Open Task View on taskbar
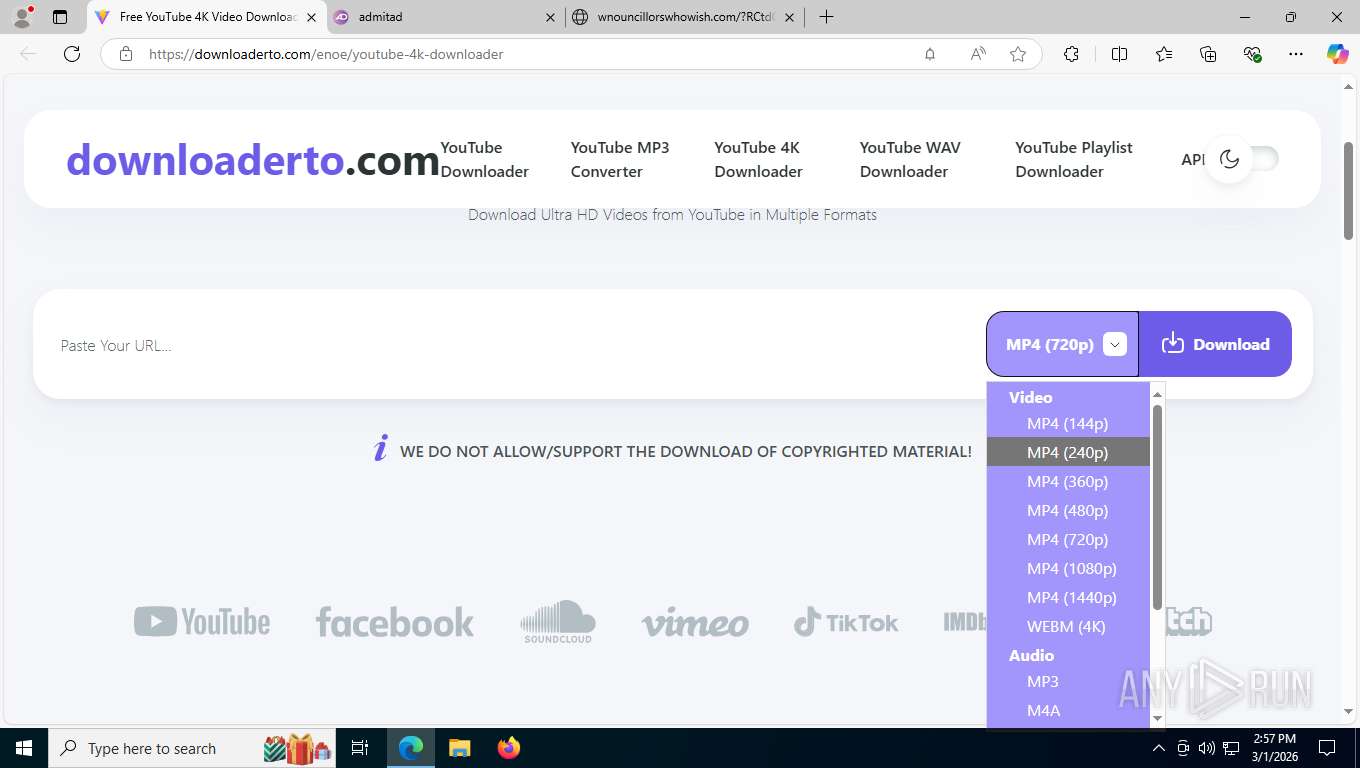1360x768 pixels. tap(360, 748)
